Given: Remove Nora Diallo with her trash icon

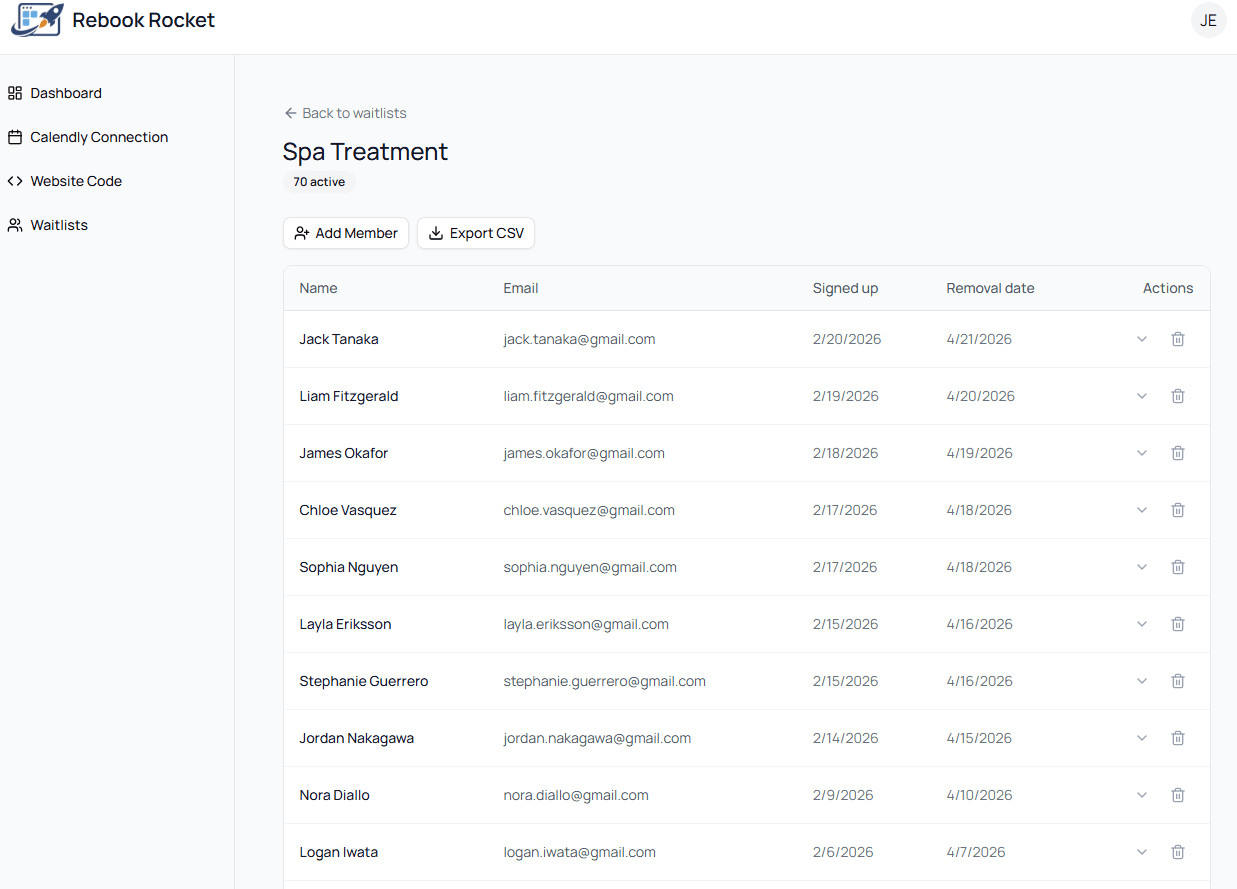Looking at the screenshot, I should (1178, 794).
